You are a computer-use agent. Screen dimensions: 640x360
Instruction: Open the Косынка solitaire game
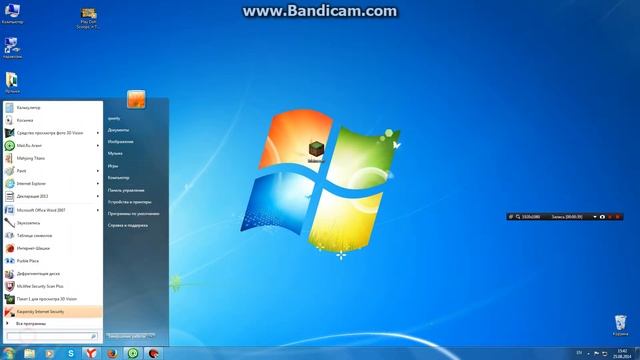coord(52,120)
